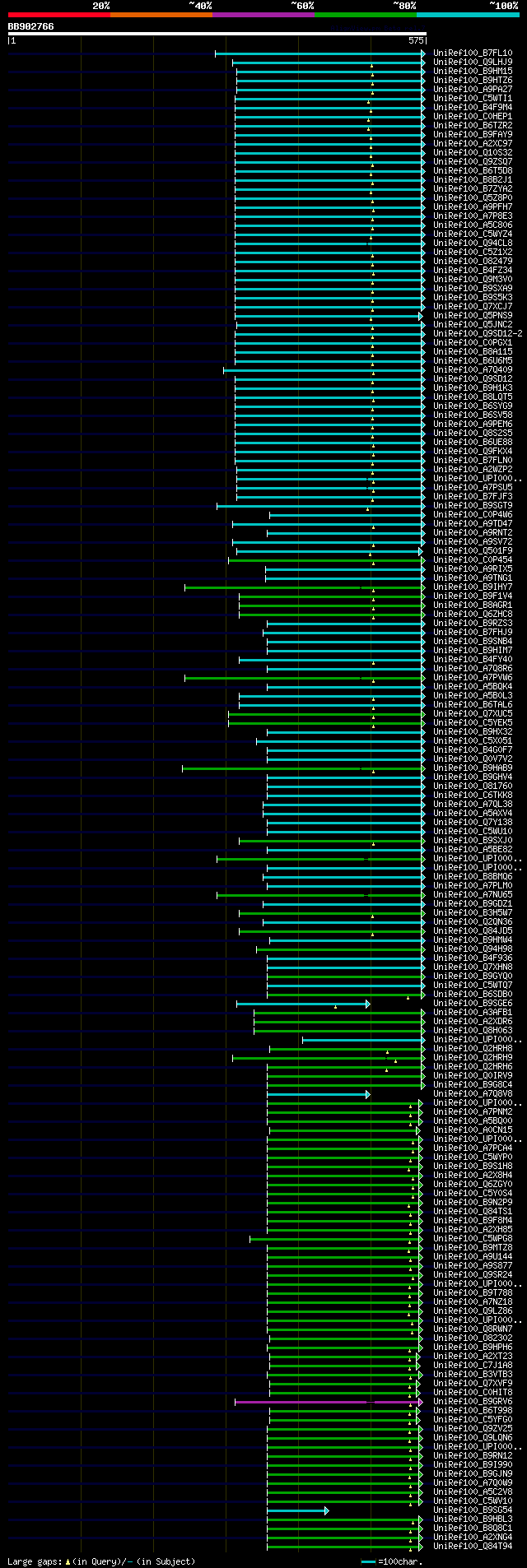Screen dimensions: 527x1568
Task: Select the UniRef100_A2XC97 label
Action: (x=473, y=144)
